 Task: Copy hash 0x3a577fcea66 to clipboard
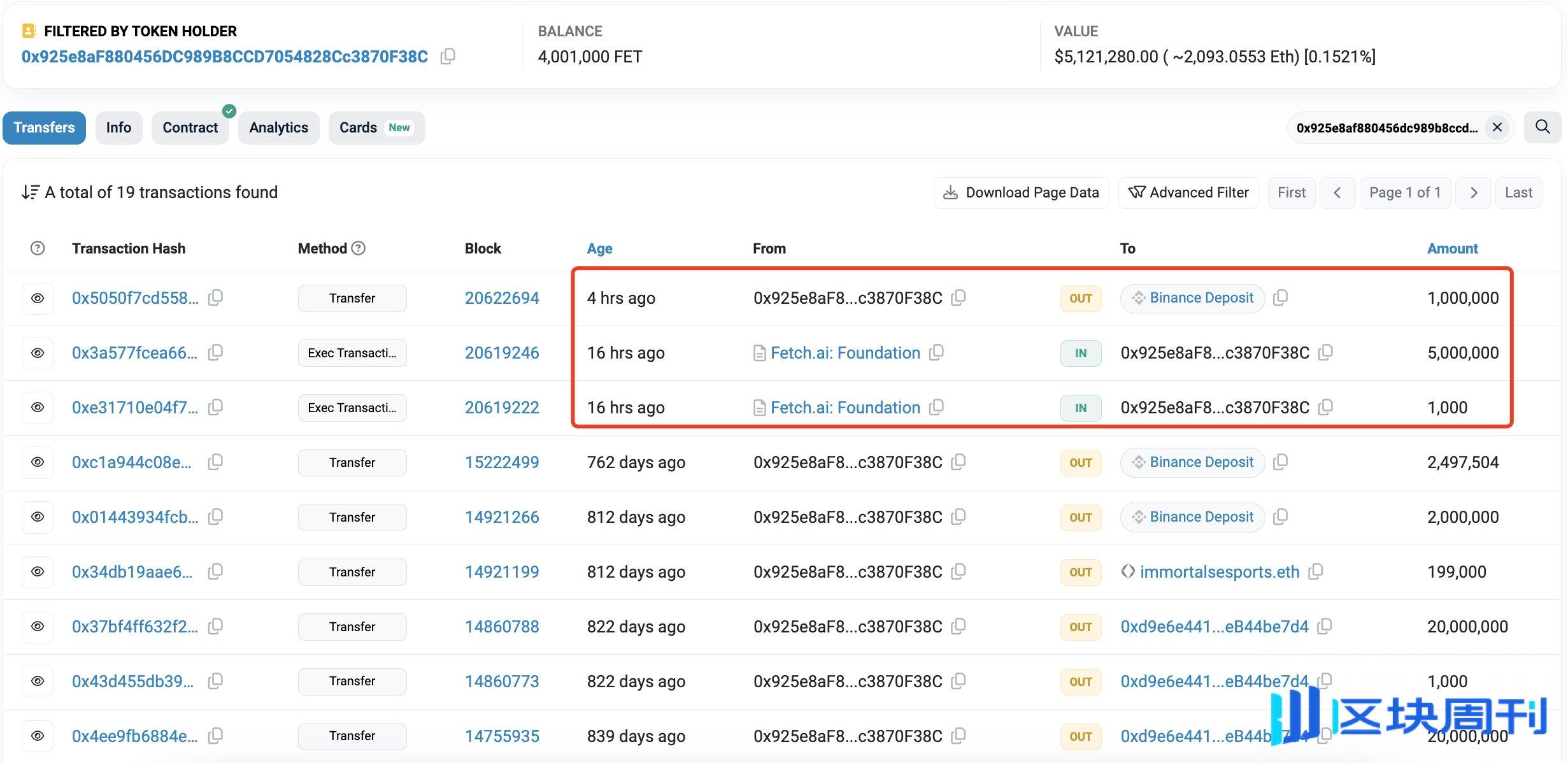(216, 352)
